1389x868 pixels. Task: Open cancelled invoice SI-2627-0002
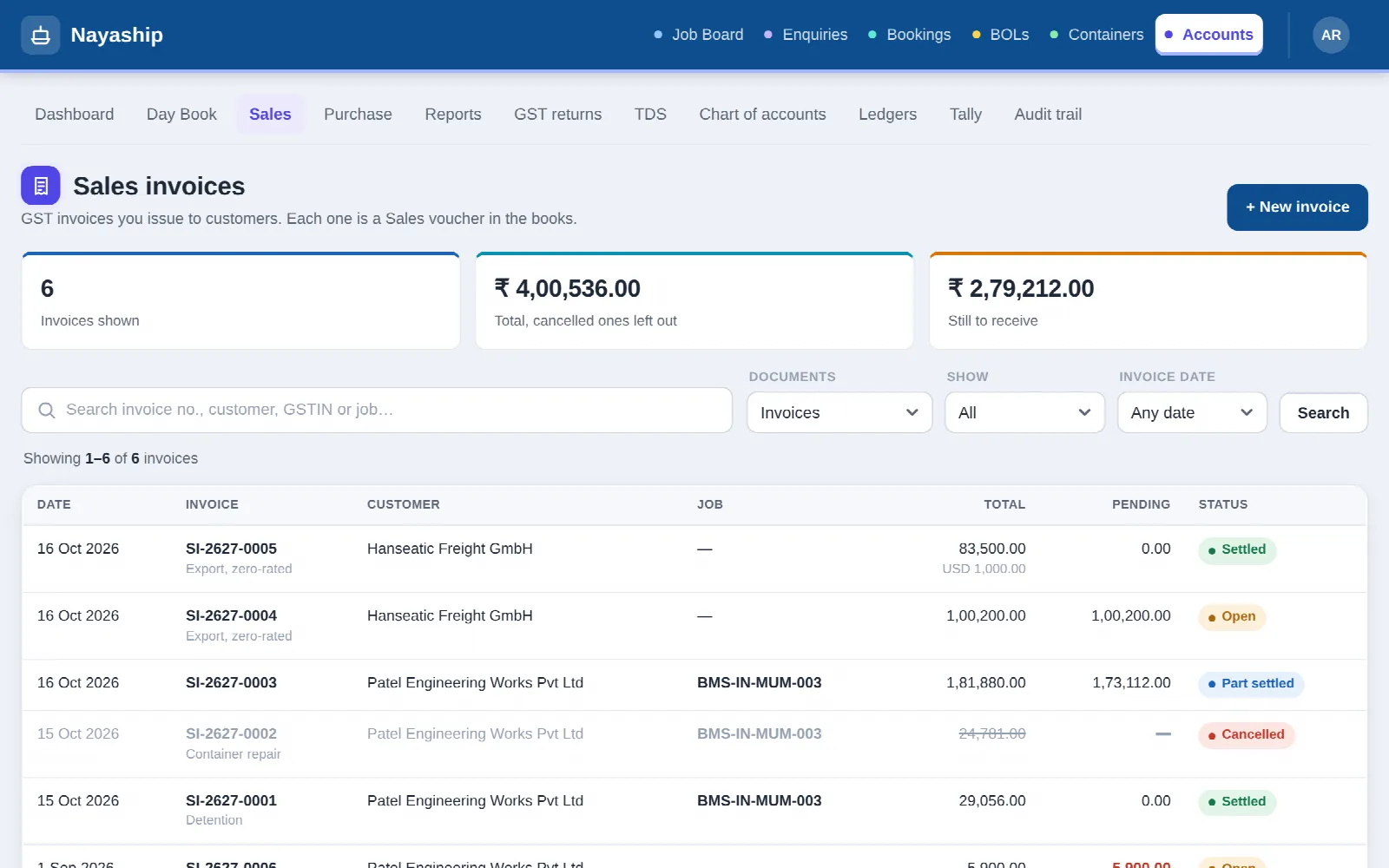click(x=231, y=733)
